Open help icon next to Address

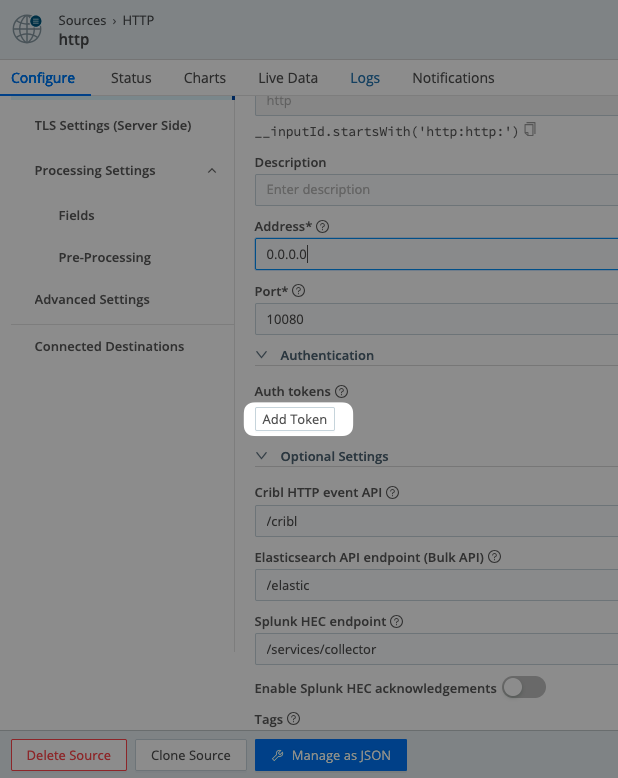pyautogui.click(x=322, y=227)
